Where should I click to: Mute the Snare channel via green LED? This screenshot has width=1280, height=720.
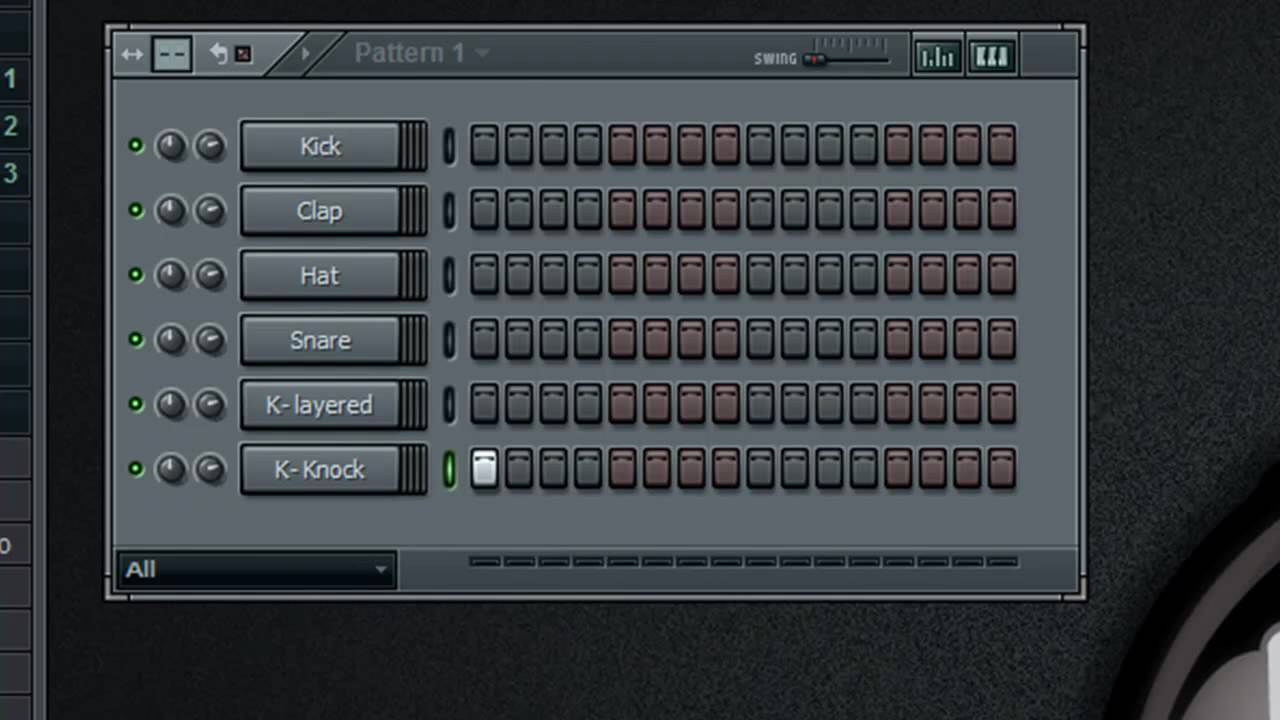[x=136, y=340]
